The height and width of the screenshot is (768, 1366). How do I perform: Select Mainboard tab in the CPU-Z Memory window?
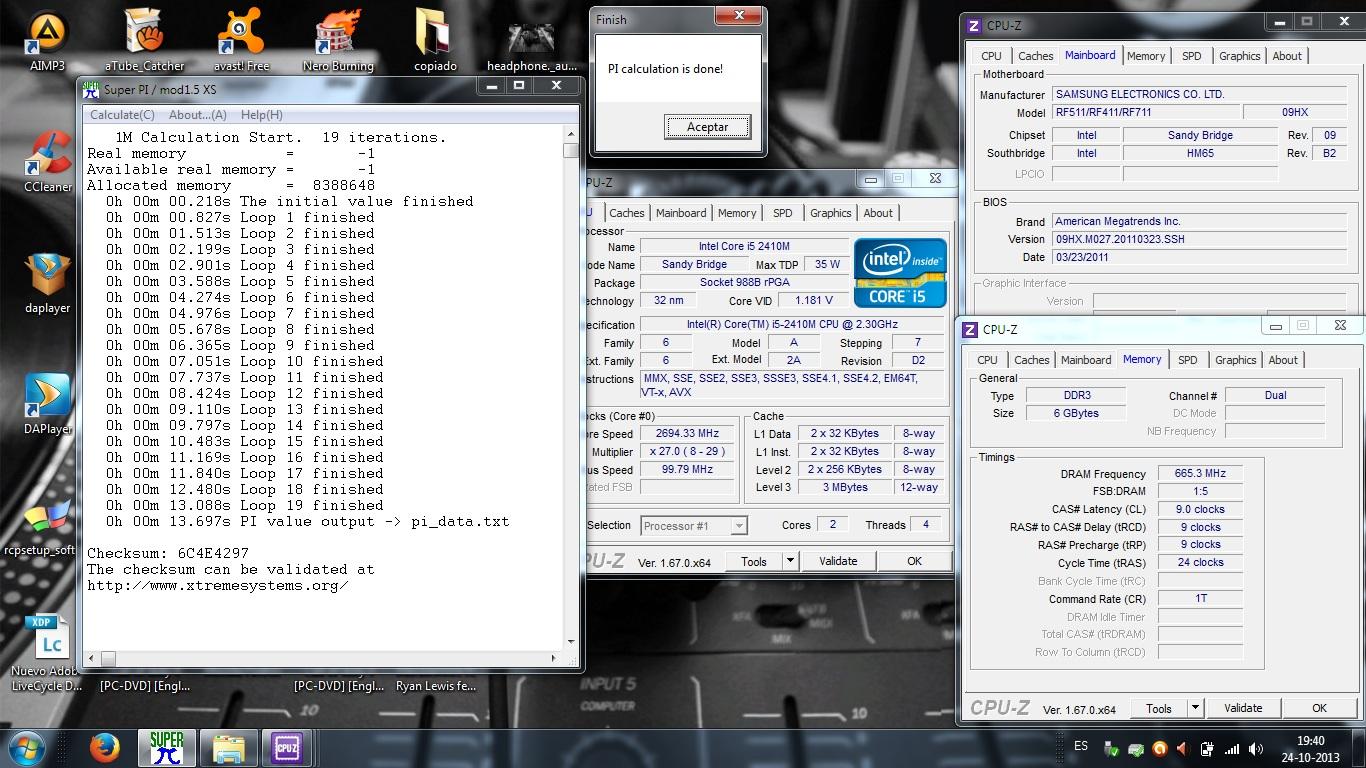coord(1086,360)
